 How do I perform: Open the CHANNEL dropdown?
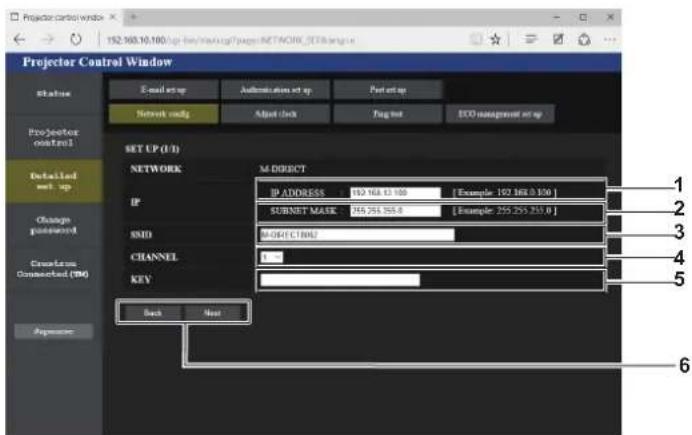click(x=271, y=257)
